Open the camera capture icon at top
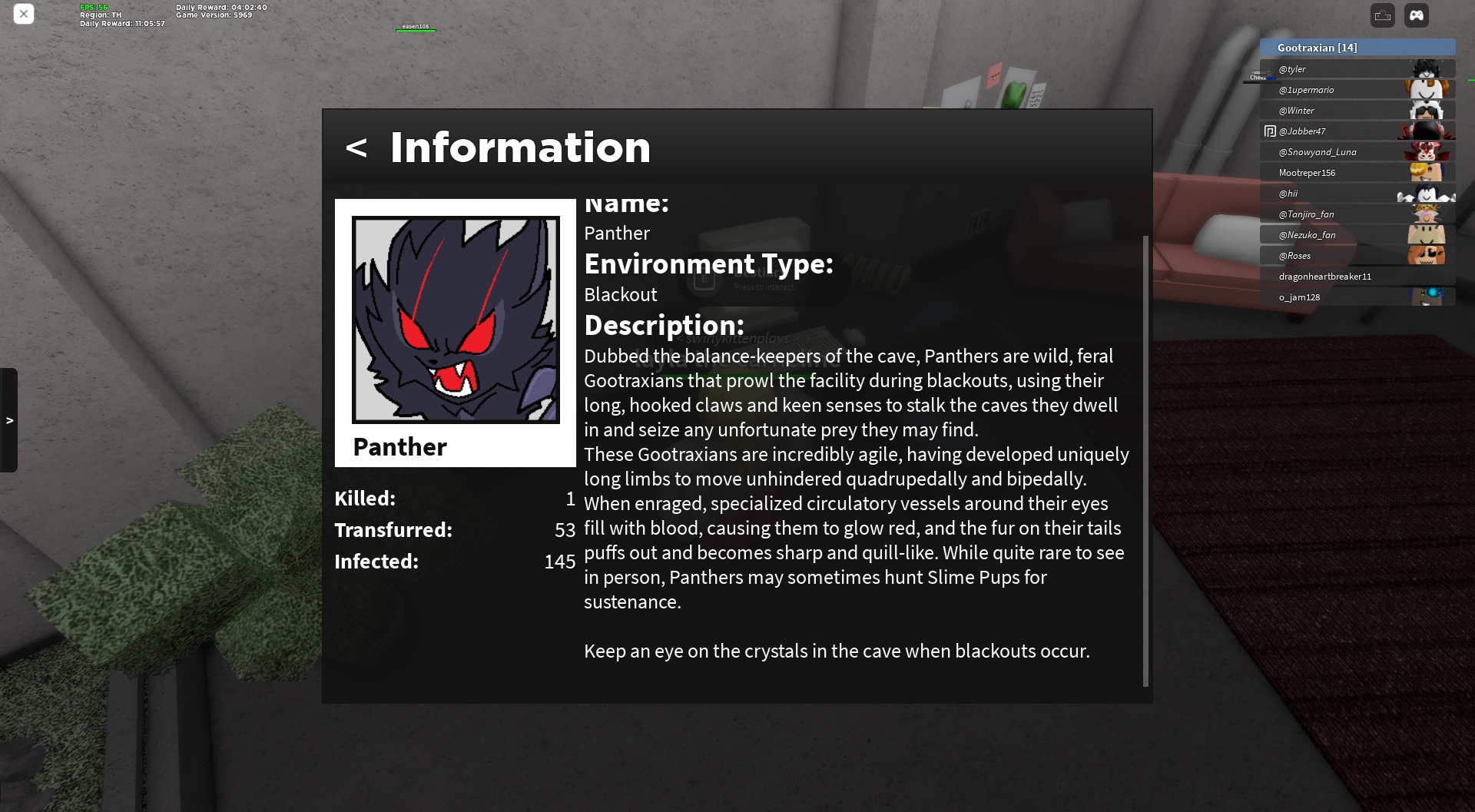Image resolution: width=1475 pixels, height=812 pixels. pos(1383,15)
